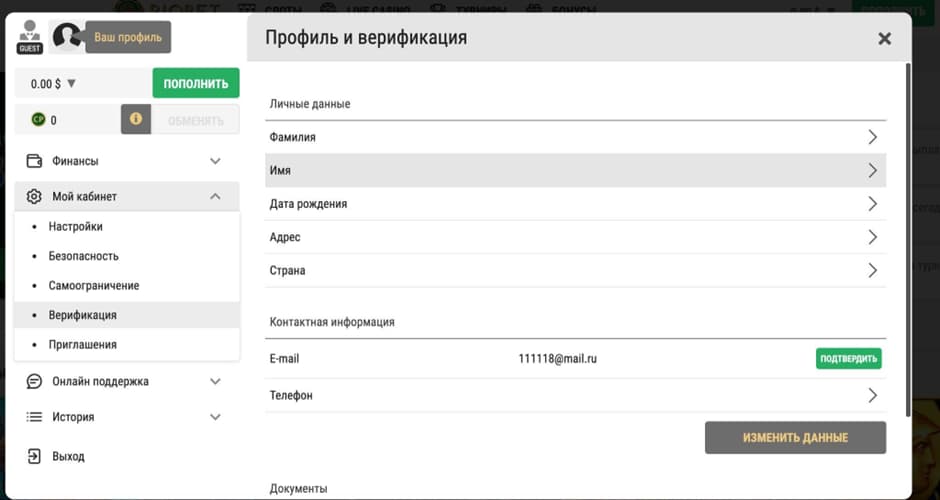Click the exit door icon

pyautogui.click(x=34, y=456)
